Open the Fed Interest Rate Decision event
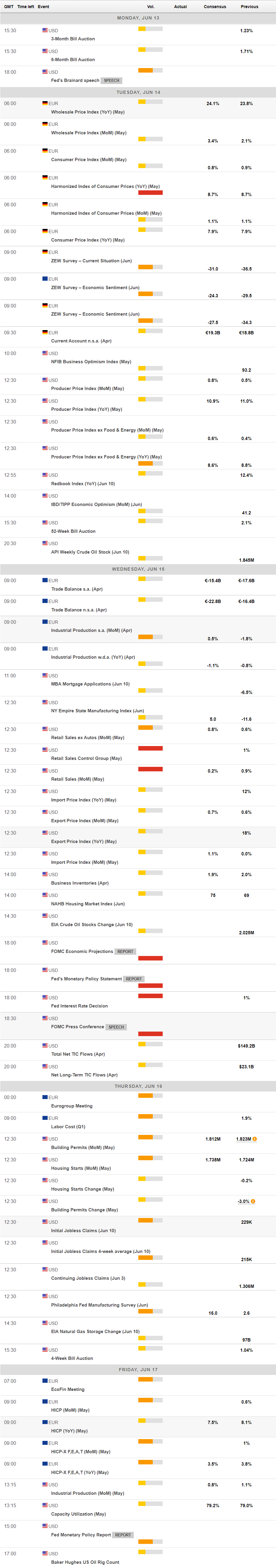Screen dimensions: 276x1568 tap(79, 1006)
